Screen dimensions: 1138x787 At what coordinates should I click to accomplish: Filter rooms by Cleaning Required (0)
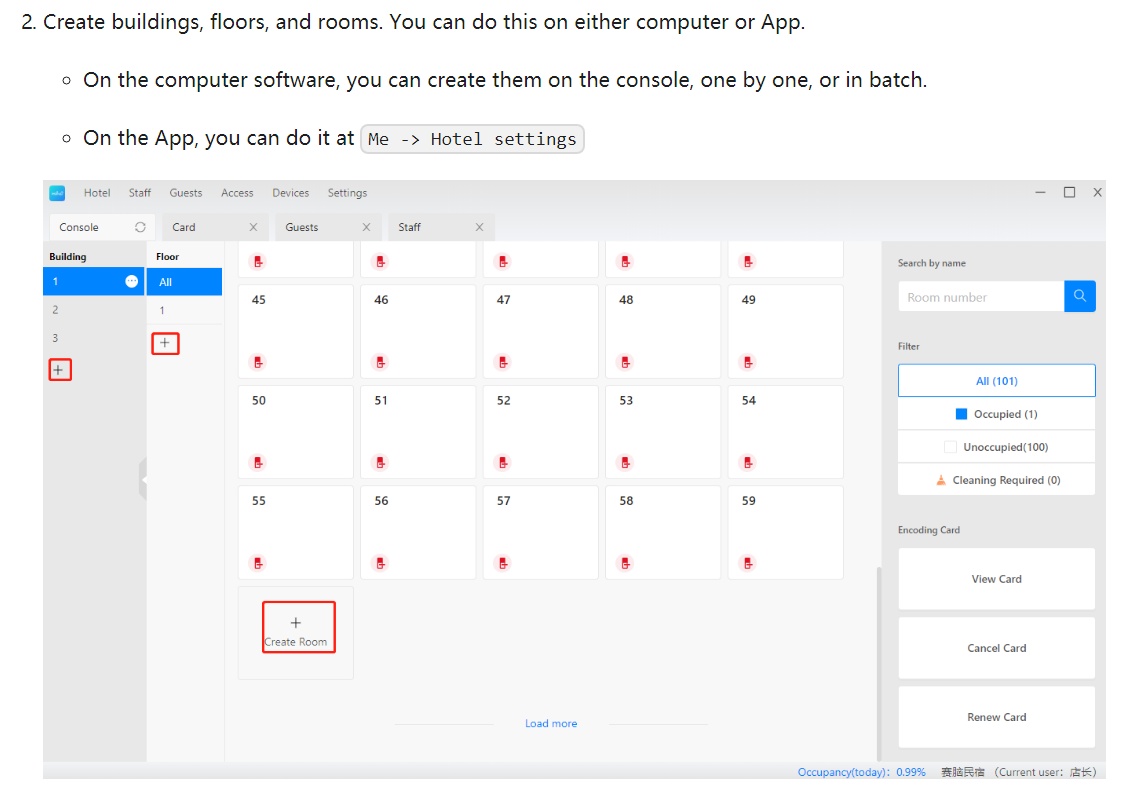[996, 480]
